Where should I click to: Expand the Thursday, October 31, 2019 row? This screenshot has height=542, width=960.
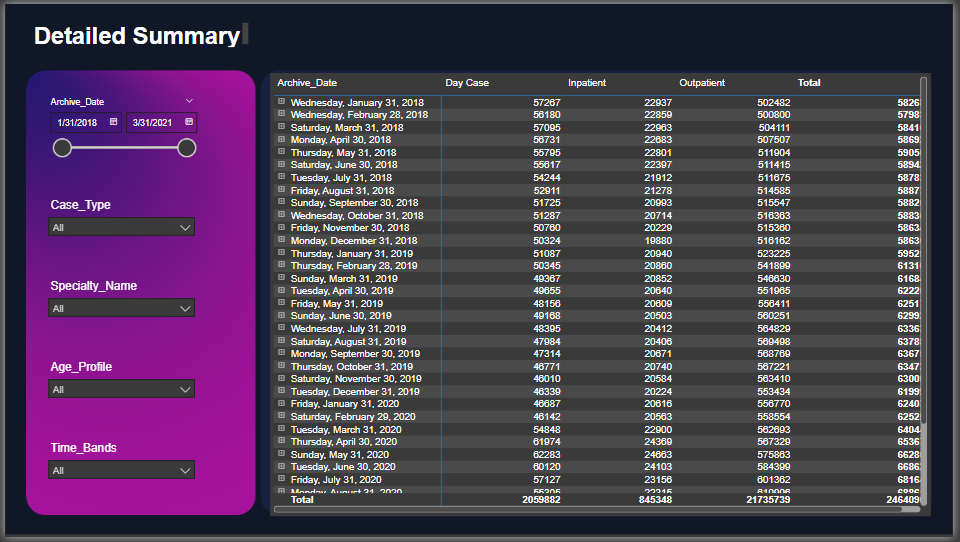(x=282, y=366)
